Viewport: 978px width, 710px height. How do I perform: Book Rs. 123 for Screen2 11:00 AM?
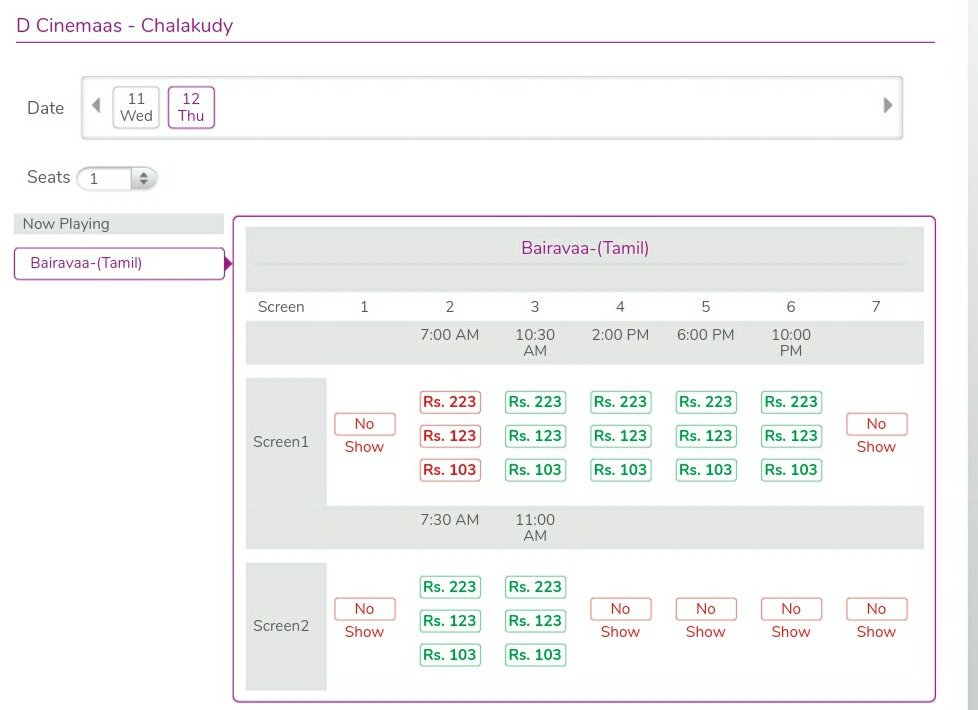(x=535, y=621)
